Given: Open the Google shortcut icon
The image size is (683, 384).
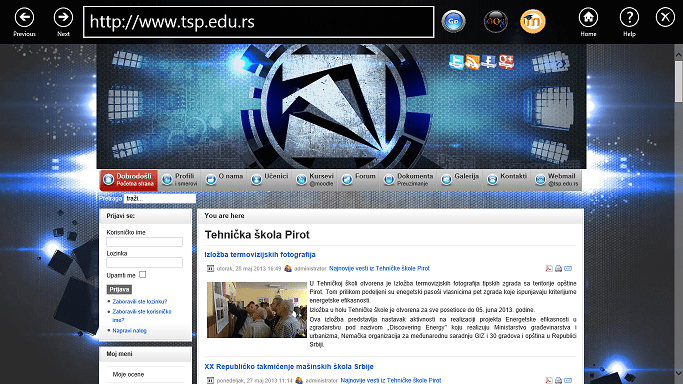Looking at the screenshot, I should (496, 21).
